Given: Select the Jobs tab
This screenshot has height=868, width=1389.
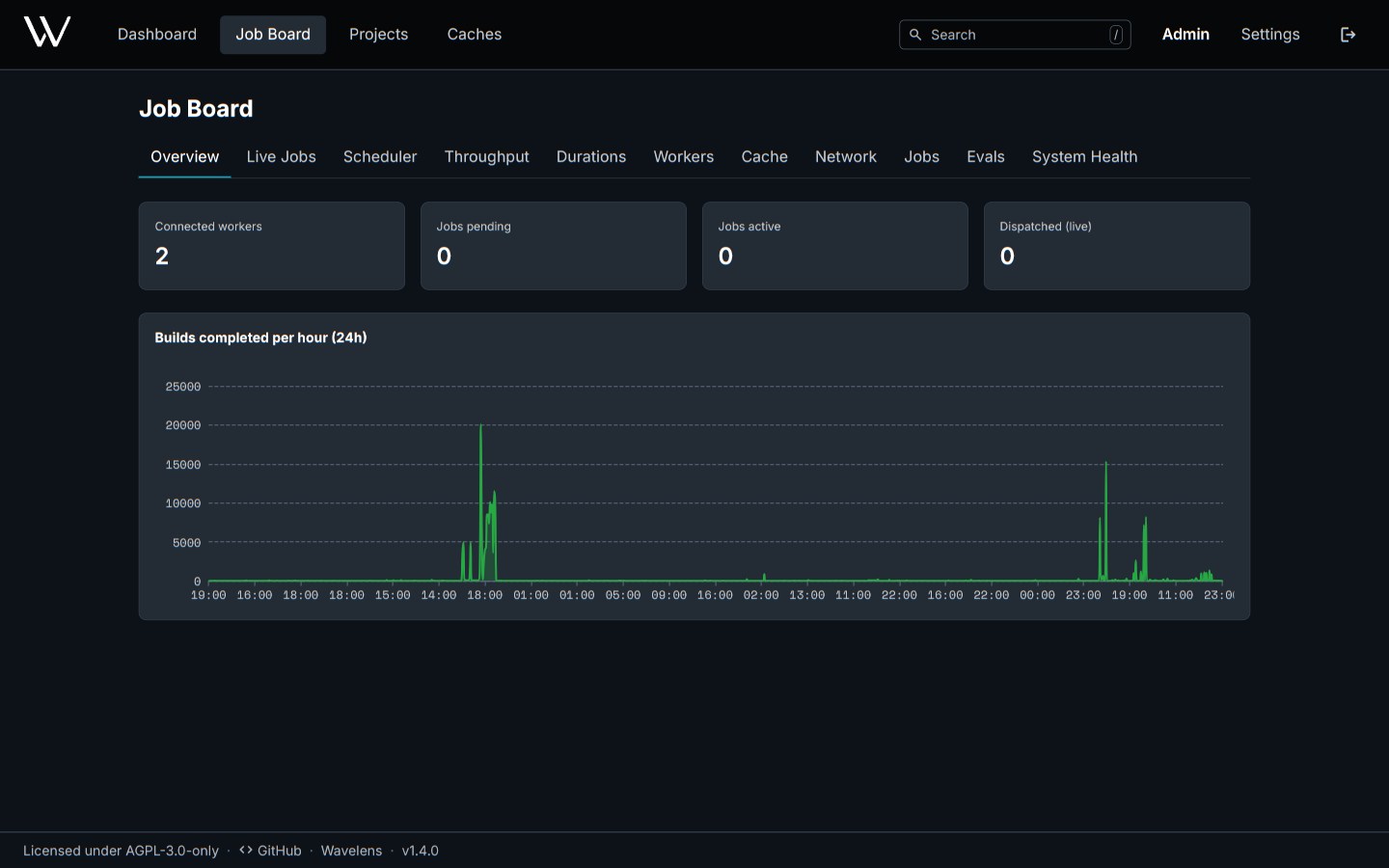Looking at the screenshot, I should click(922, 157).
